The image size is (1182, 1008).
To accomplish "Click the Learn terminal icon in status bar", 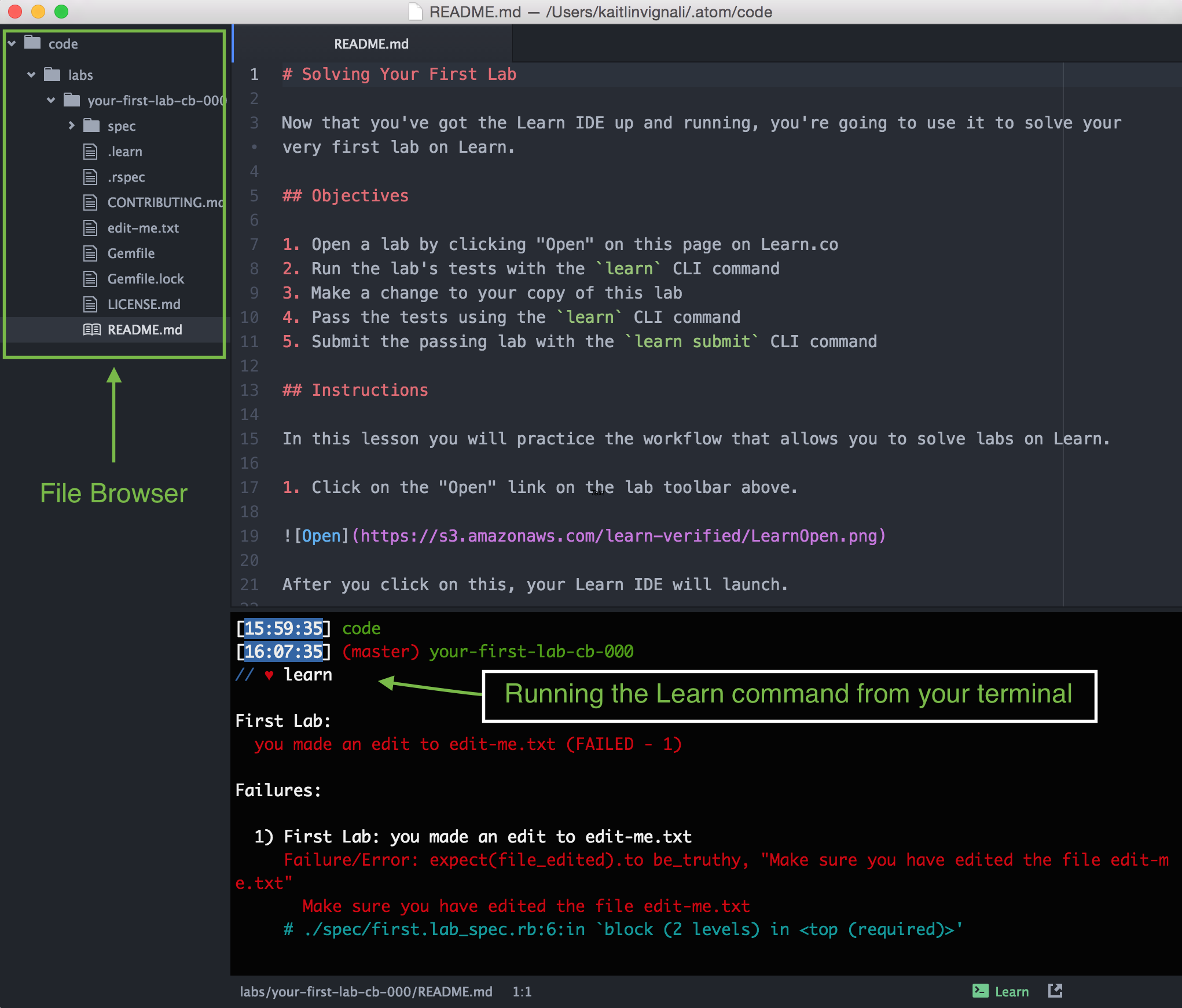I will pos(981,991).
